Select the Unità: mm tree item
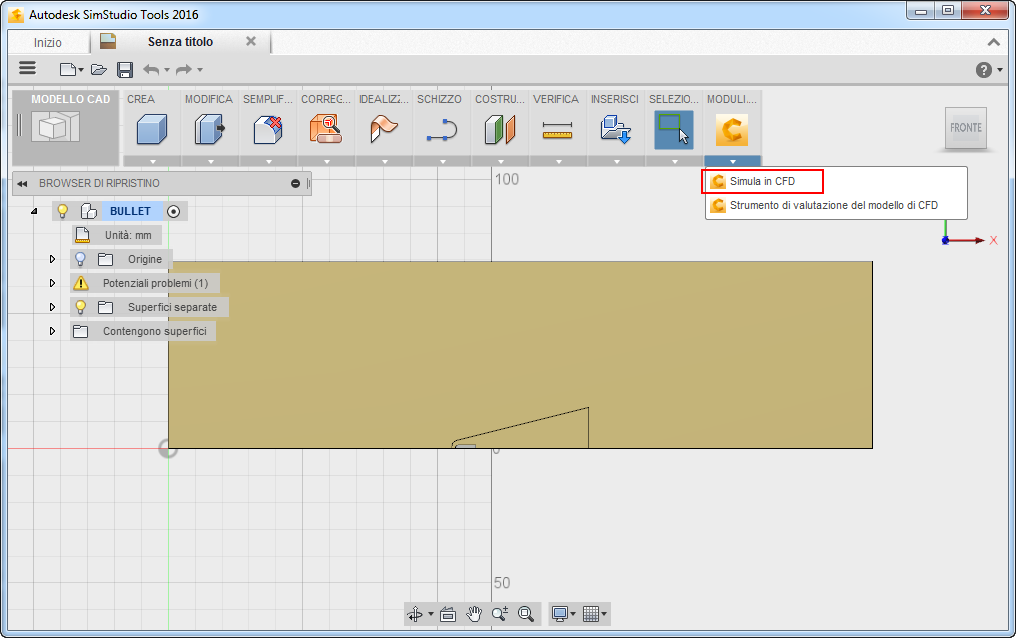1016x638 pixels. (128, 235)
